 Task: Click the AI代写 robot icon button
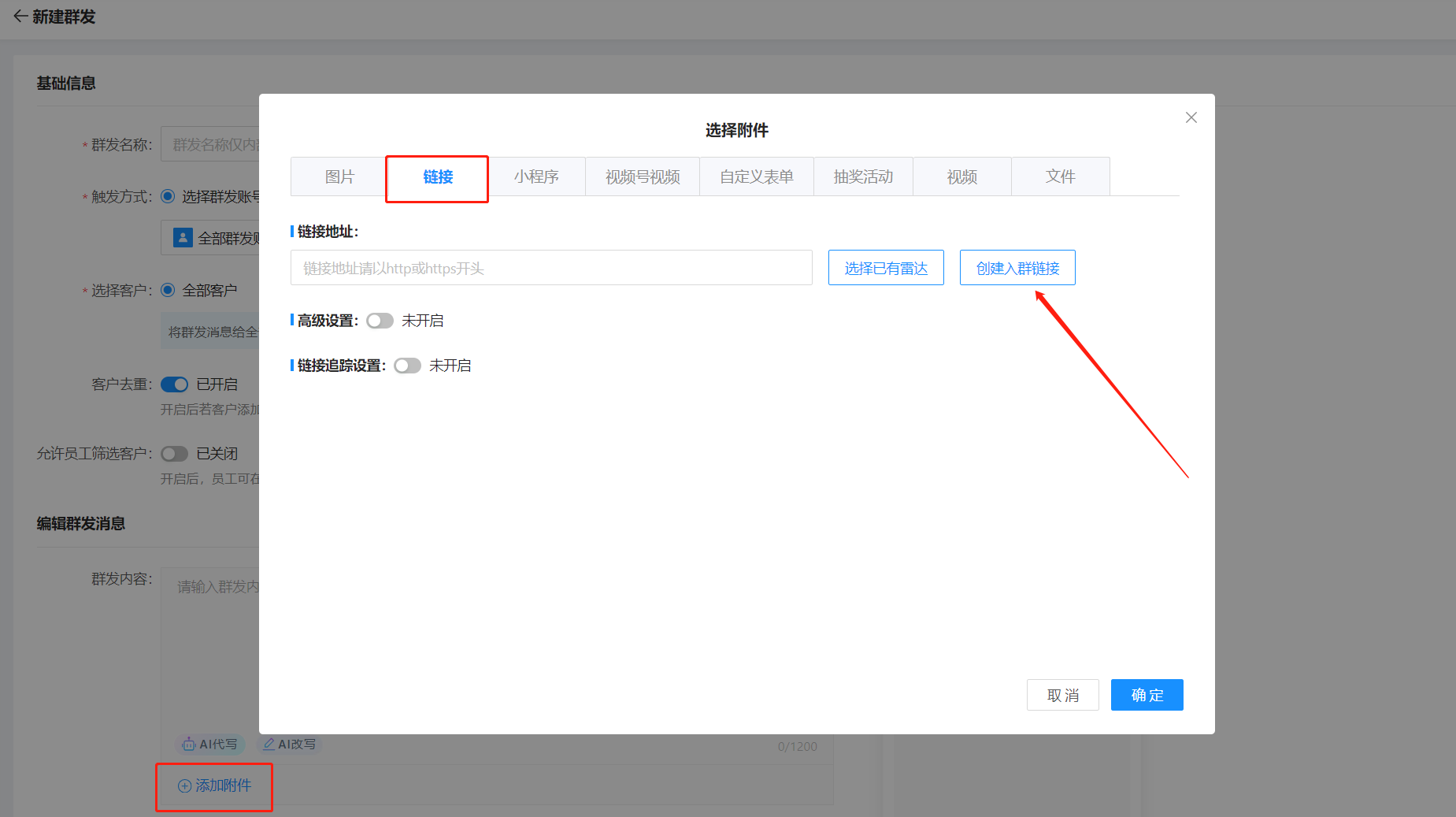(209, 744)
